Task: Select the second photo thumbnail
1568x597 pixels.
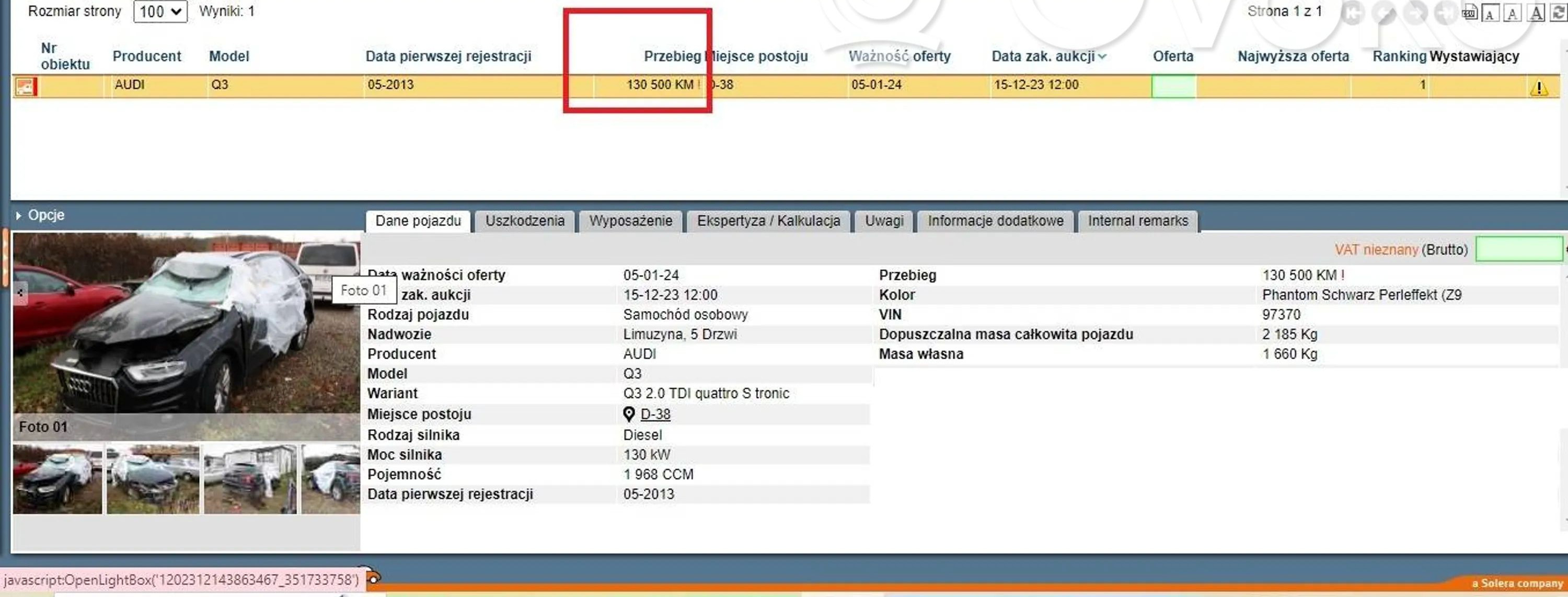Action: [153, 479]
